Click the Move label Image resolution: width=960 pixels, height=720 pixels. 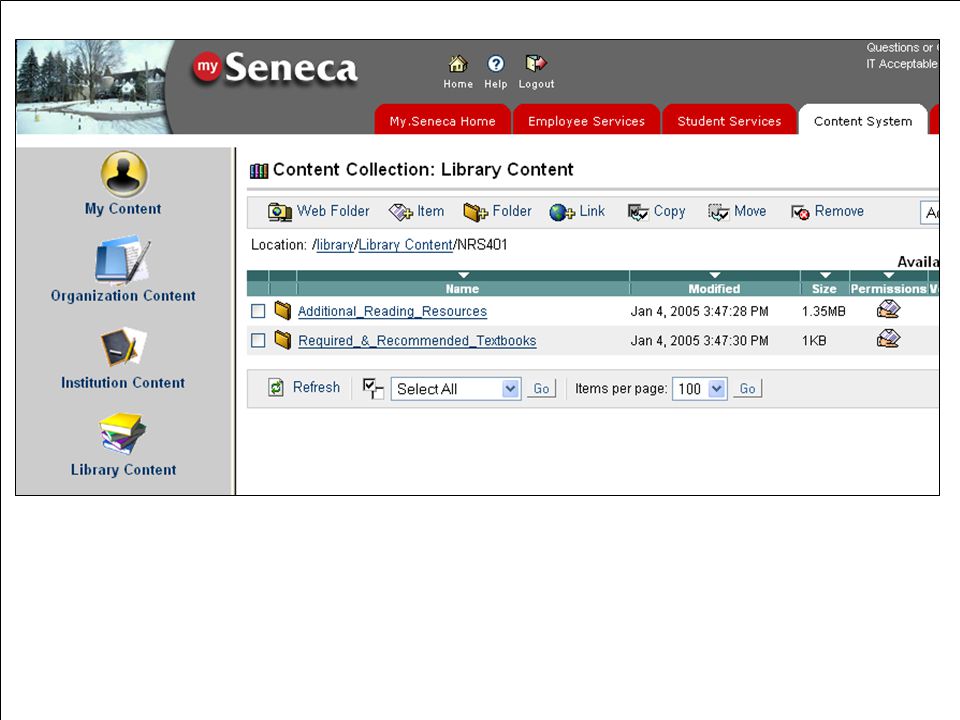pos(750,211)
